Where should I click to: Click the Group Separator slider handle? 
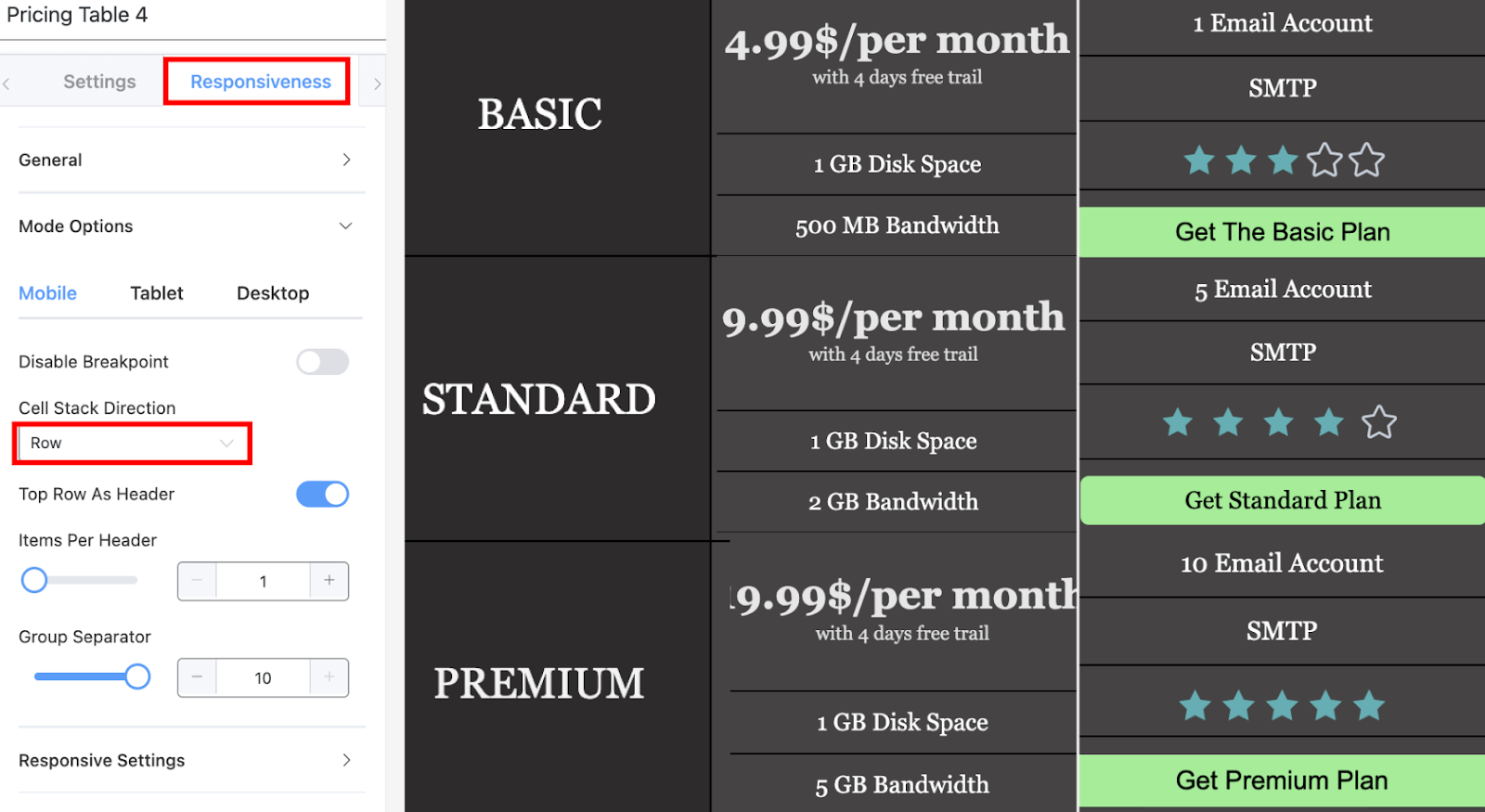(137, 677)
